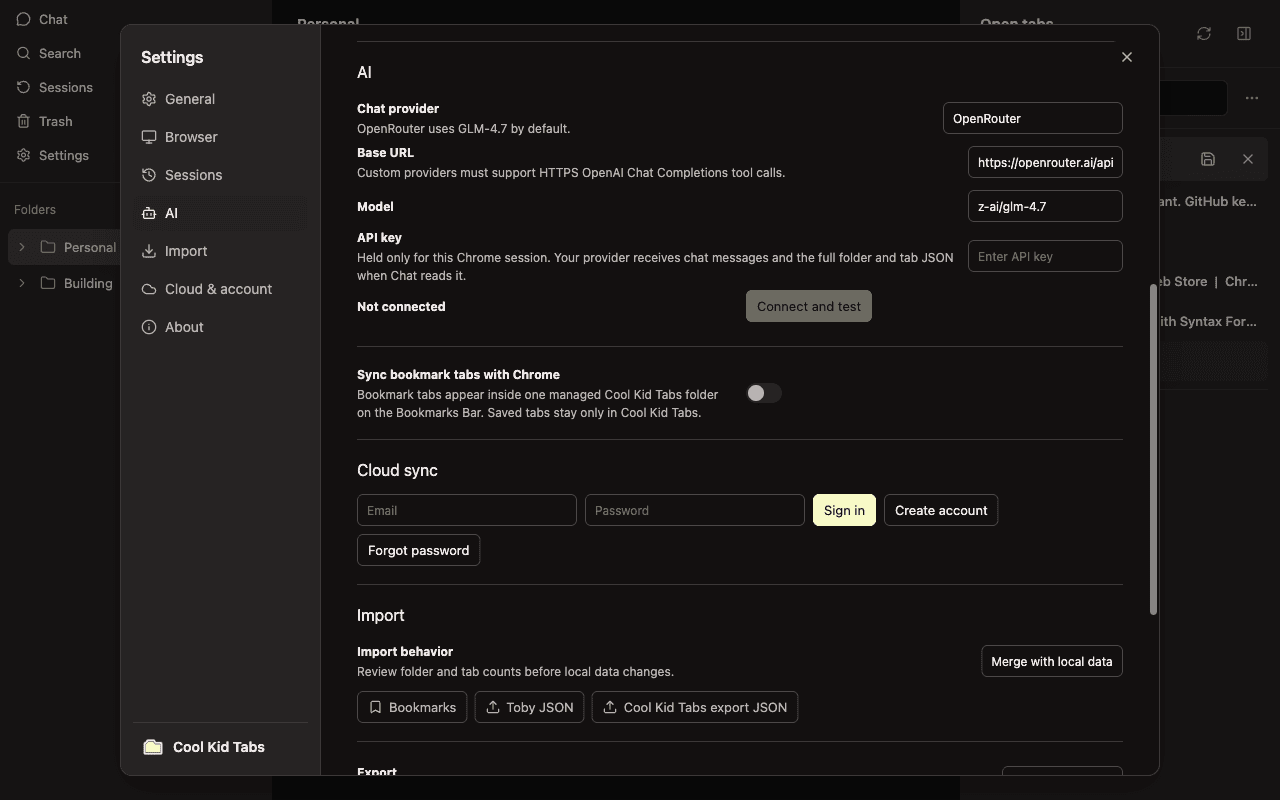Open the Chat provider OpenRouter dropdown

1032,118
